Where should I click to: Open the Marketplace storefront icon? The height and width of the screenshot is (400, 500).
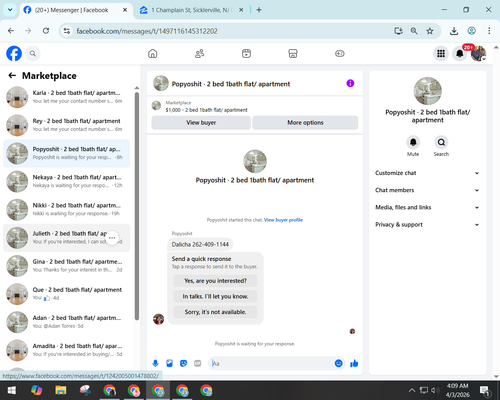click(293, 53)
